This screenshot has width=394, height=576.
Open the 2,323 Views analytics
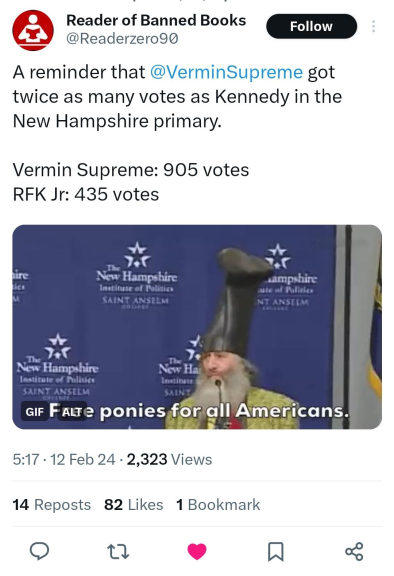[169, 460]
